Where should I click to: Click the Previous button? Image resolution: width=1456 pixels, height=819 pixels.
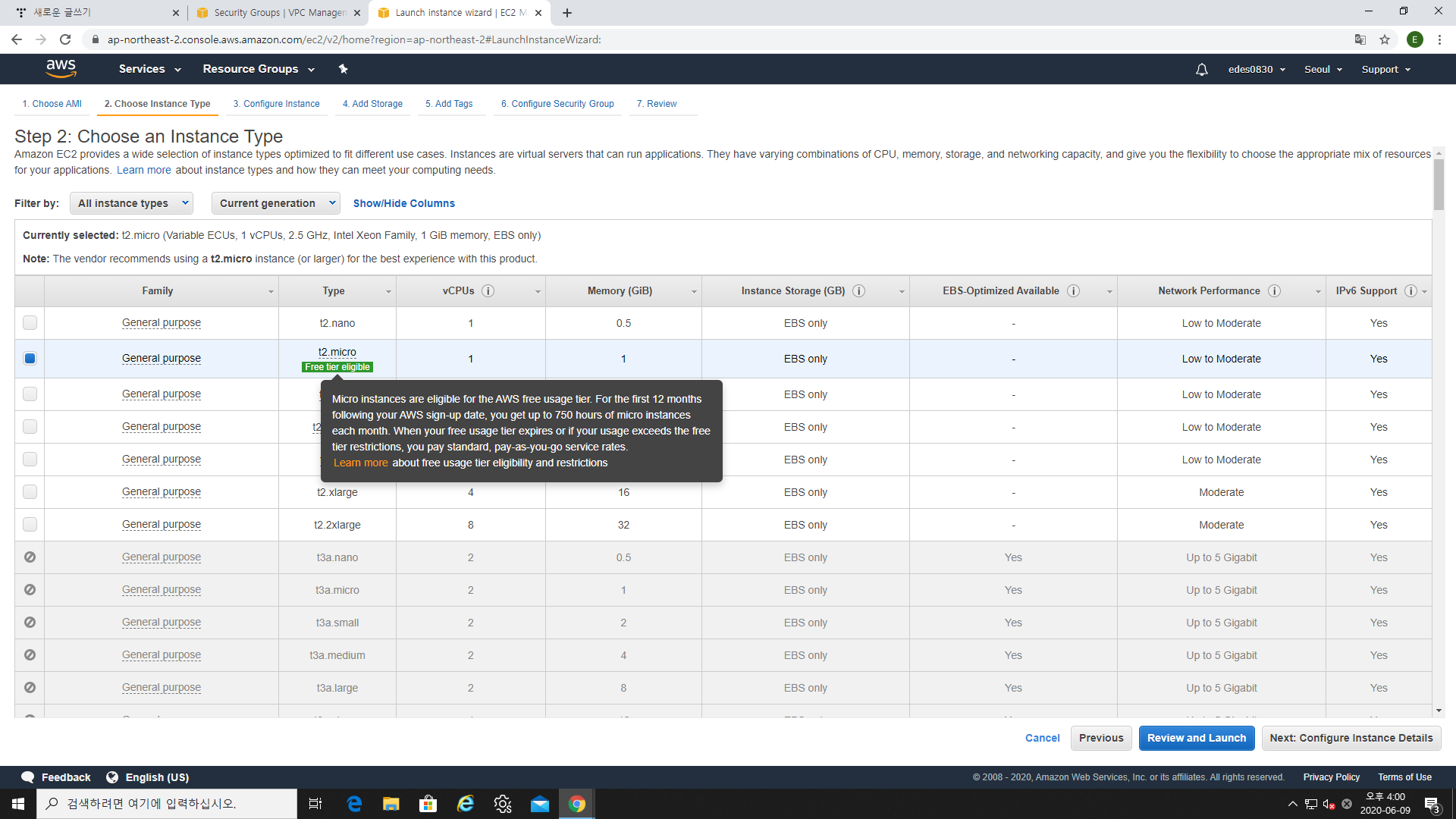pos(1101,738)
